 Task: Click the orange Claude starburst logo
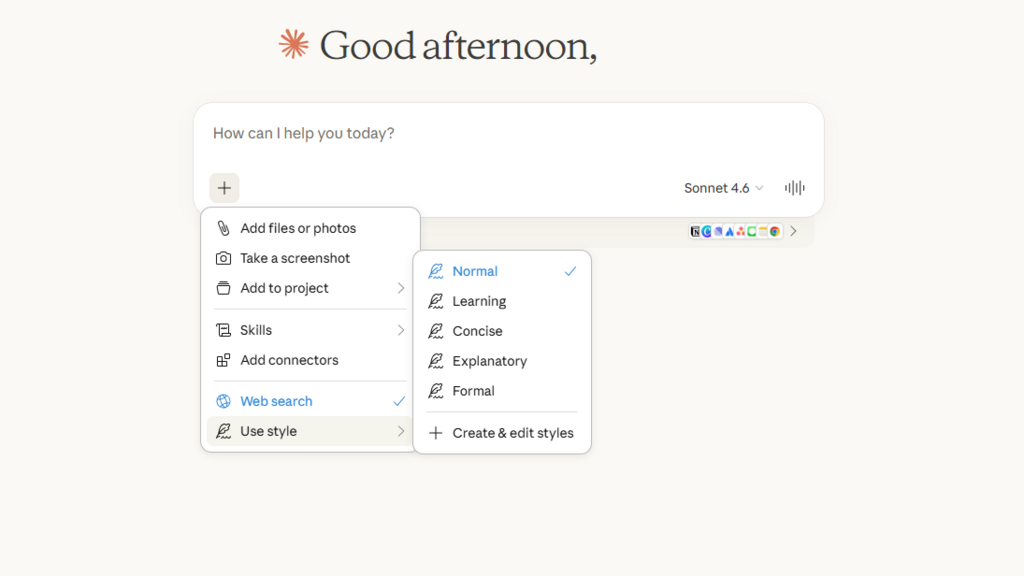[x=294, y=44]
